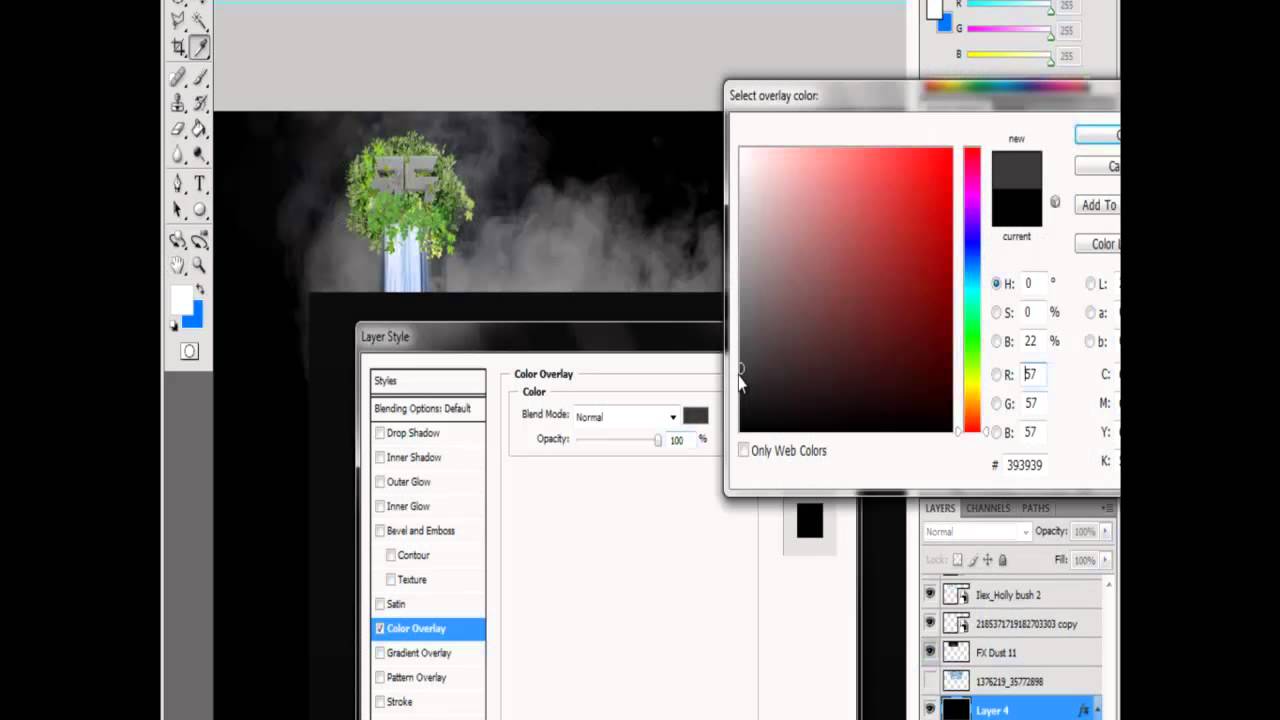Select the 3D Orbit camera tool
Viewport: 1280px width, 720px height.
click(x=200, y=240)
